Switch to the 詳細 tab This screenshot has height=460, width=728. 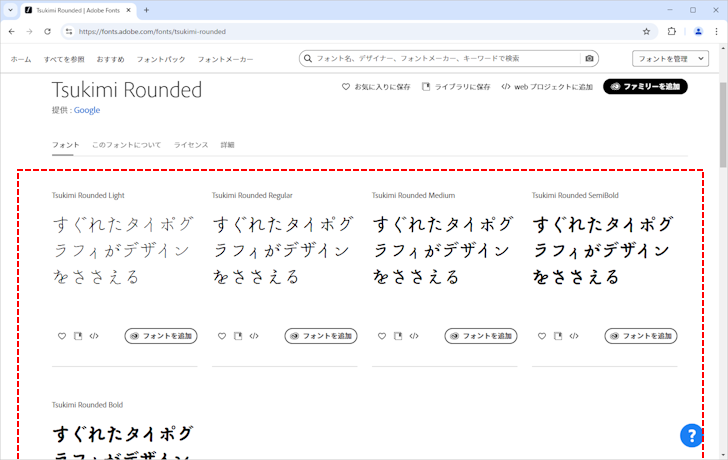click(228, 145)
